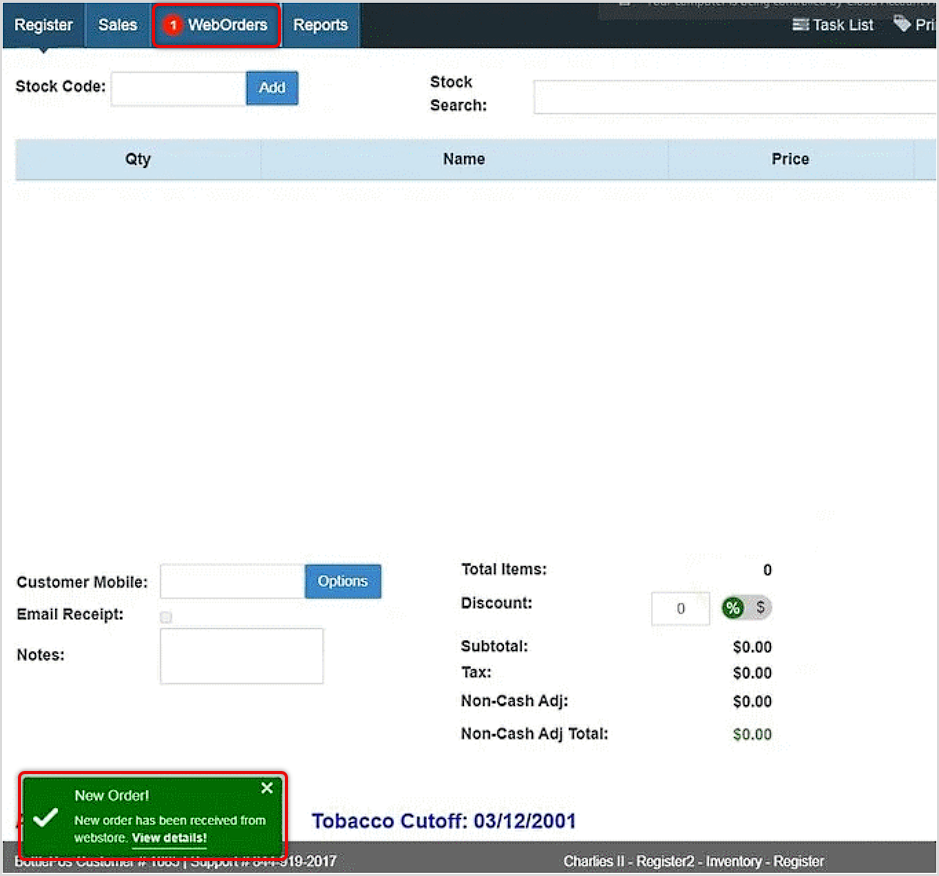Click the View details link in the notification

(169, 838)
